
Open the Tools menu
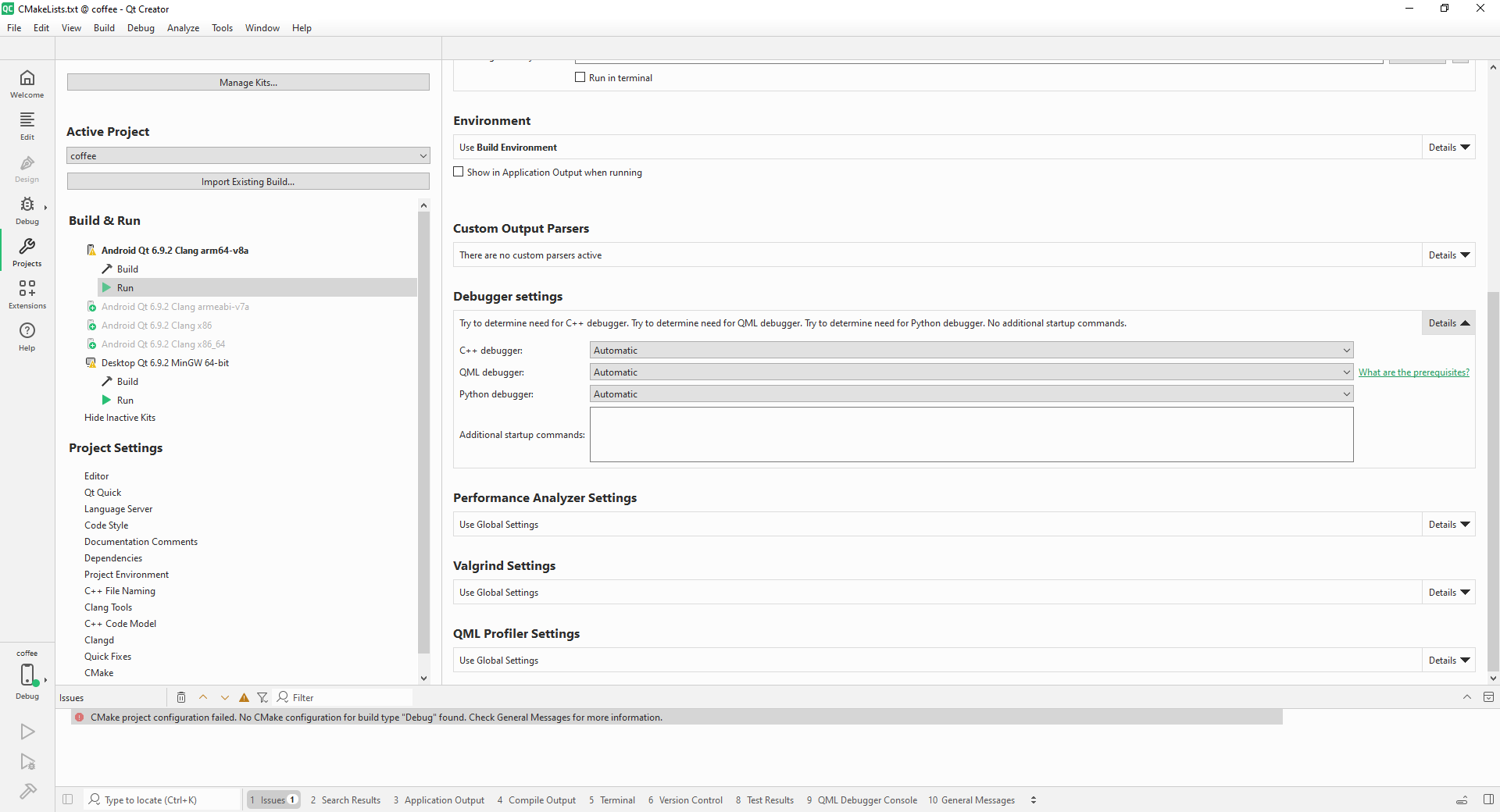[x=222, y=28]
